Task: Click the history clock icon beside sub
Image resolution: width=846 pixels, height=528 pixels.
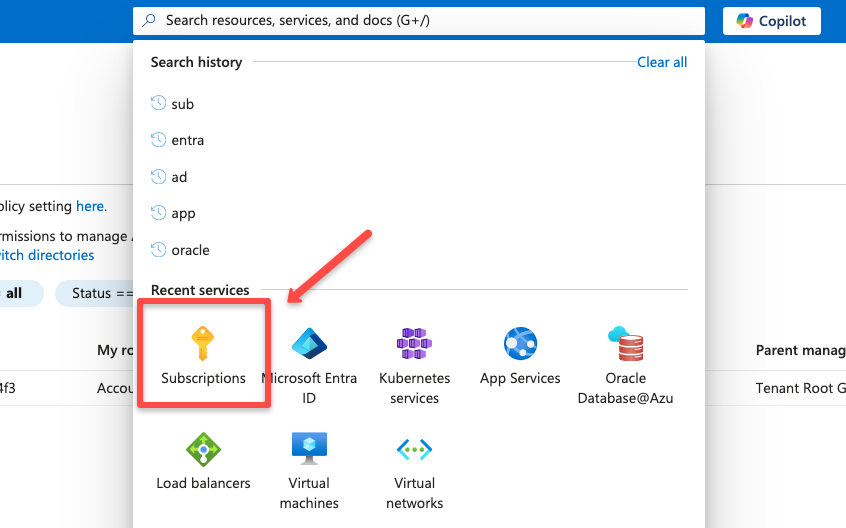Action: coord(158,103)
